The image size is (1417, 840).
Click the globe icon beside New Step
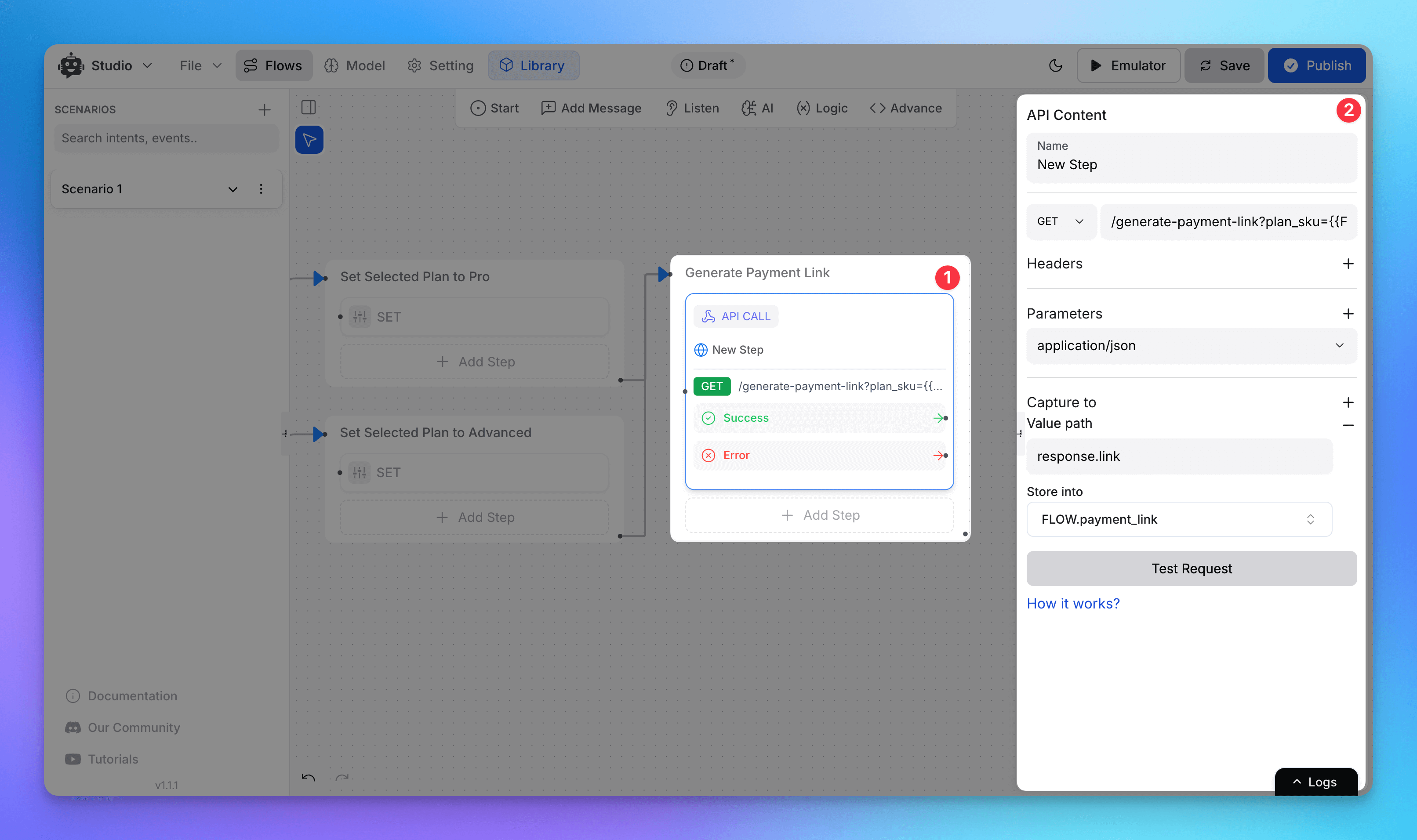[700, 350]
